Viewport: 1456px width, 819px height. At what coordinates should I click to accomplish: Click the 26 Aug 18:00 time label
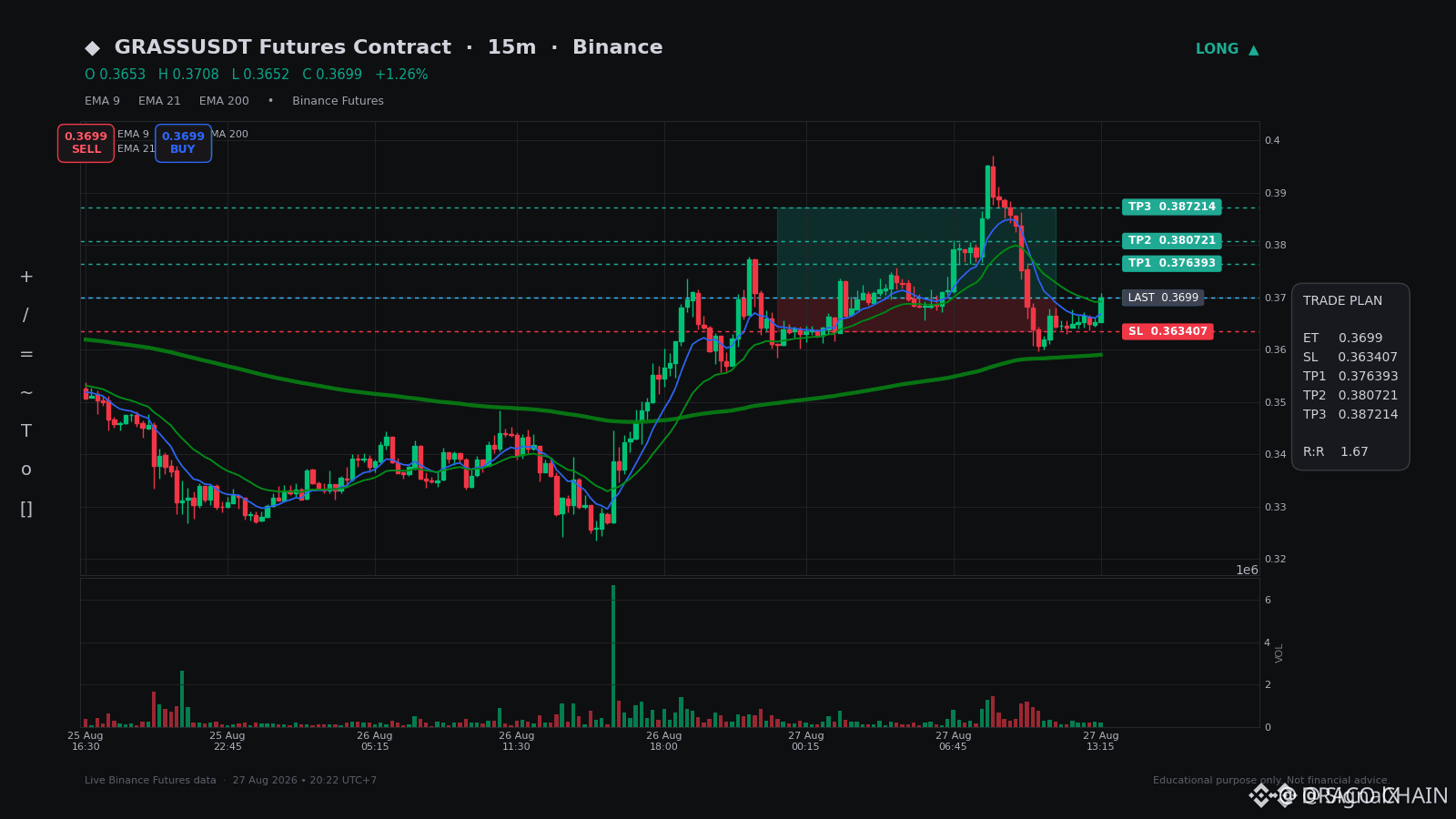664,741
